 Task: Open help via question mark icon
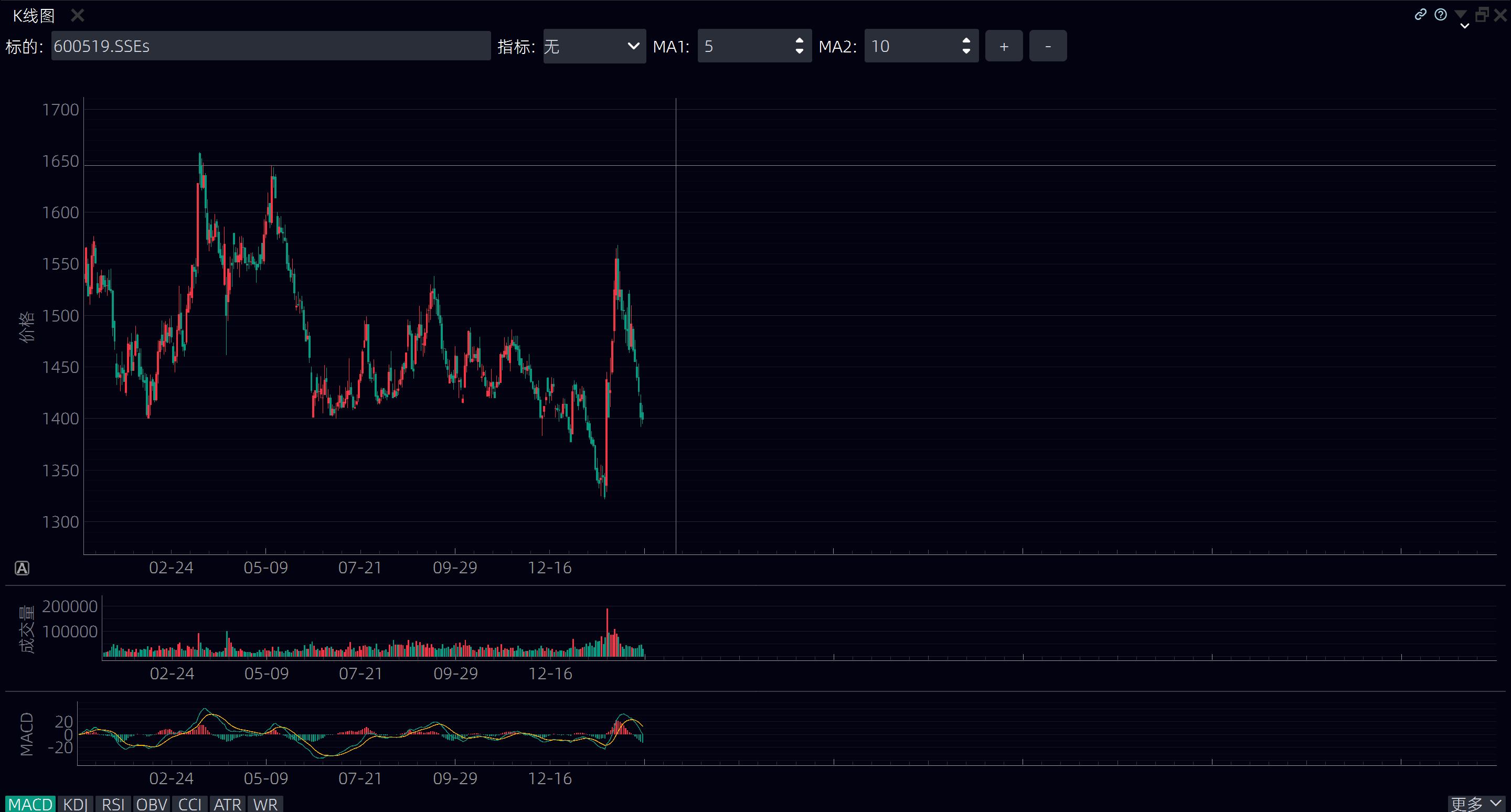pos(1441,15)
